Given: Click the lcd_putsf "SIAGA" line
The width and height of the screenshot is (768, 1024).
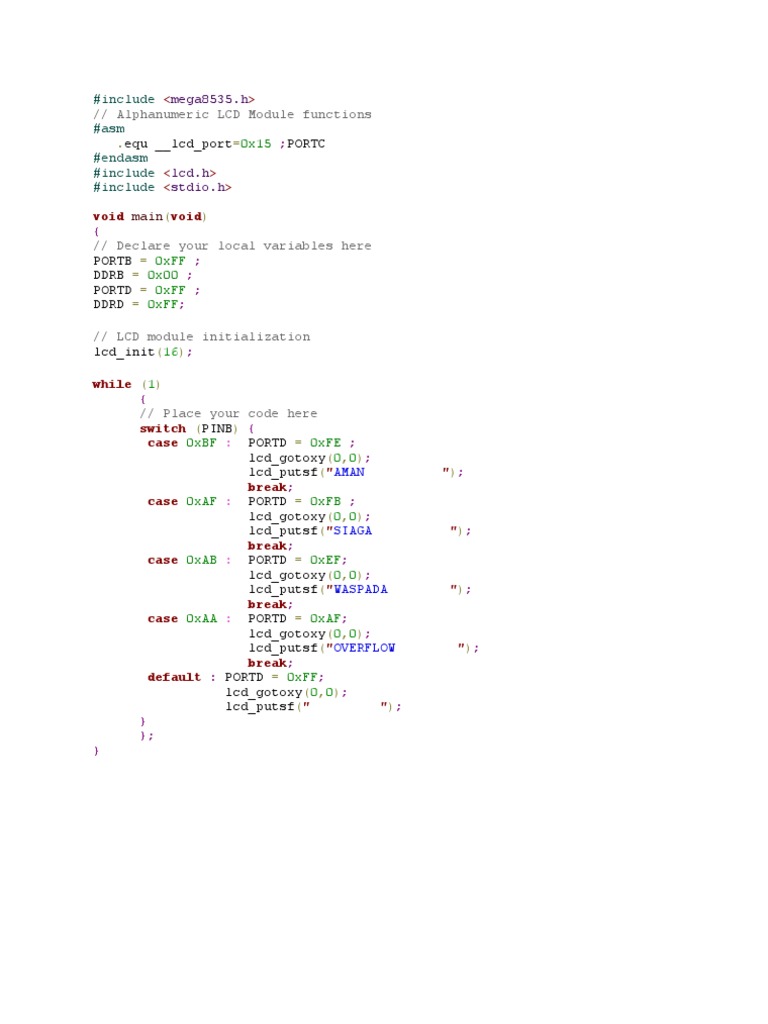Looking at the screenshot, I should click(360, 531).
